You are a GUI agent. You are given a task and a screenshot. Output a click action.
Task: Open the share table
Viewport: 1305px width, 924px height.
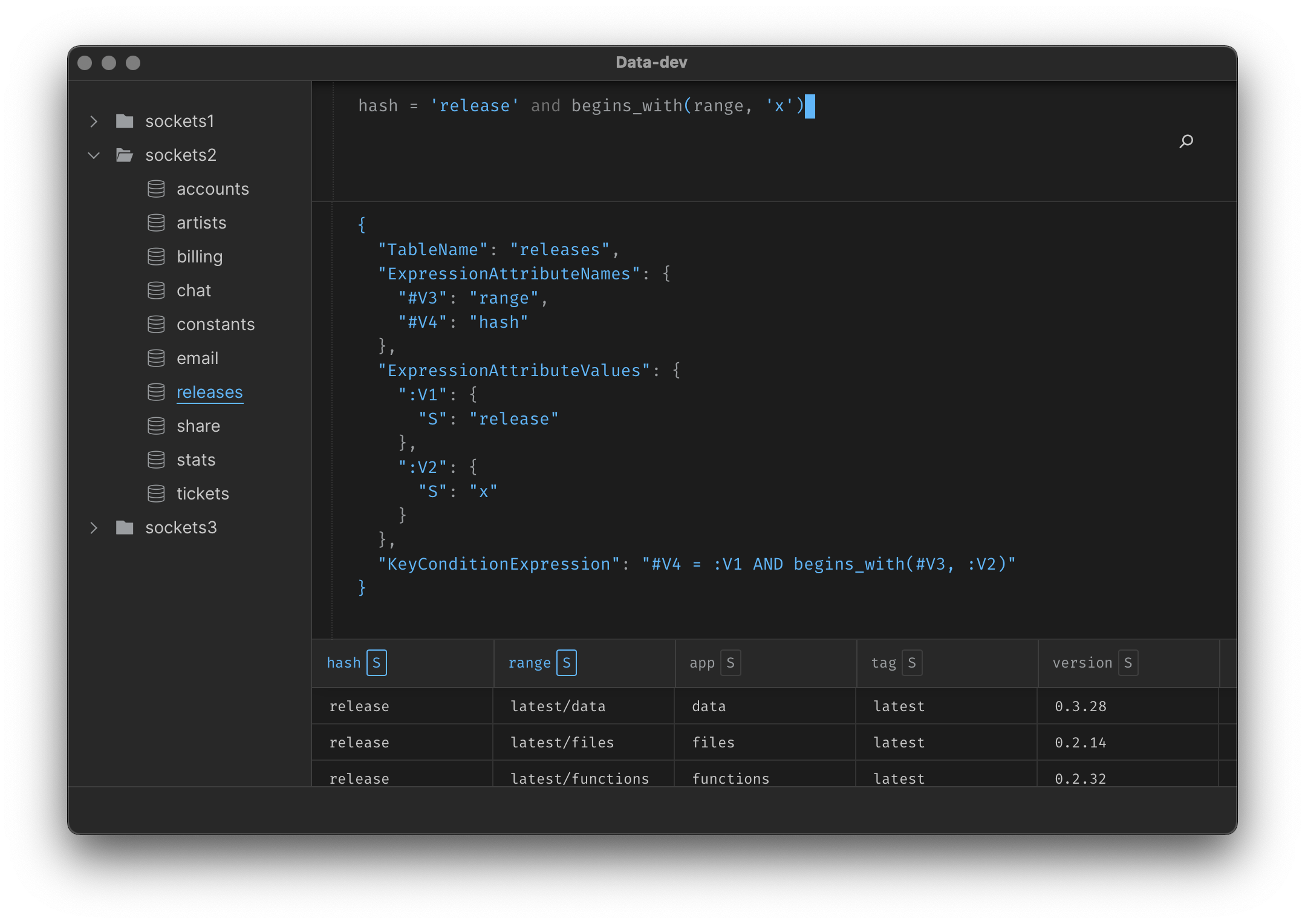pos(198,426)
